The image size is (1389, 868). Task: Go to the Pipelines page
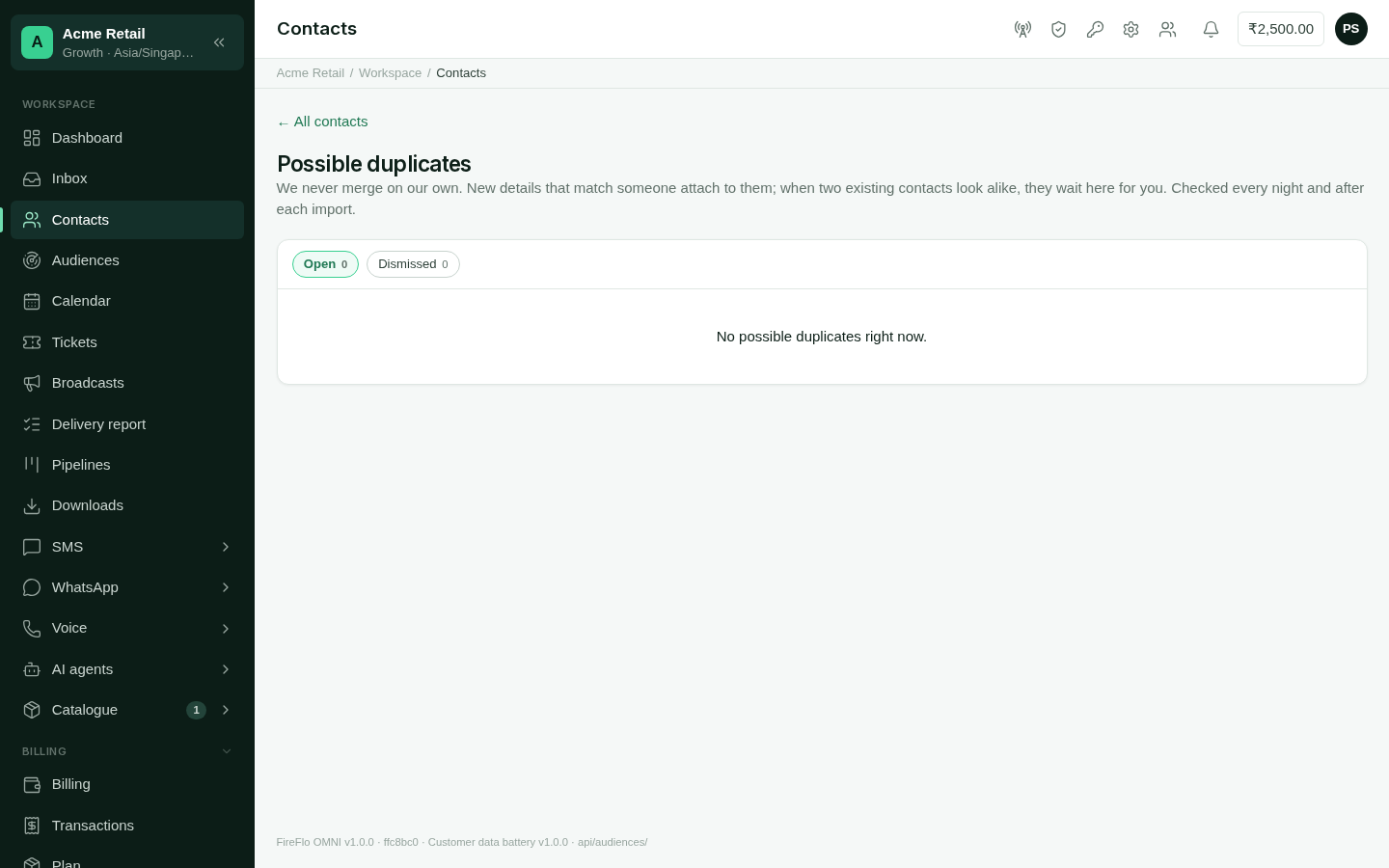tap(127, 465)
